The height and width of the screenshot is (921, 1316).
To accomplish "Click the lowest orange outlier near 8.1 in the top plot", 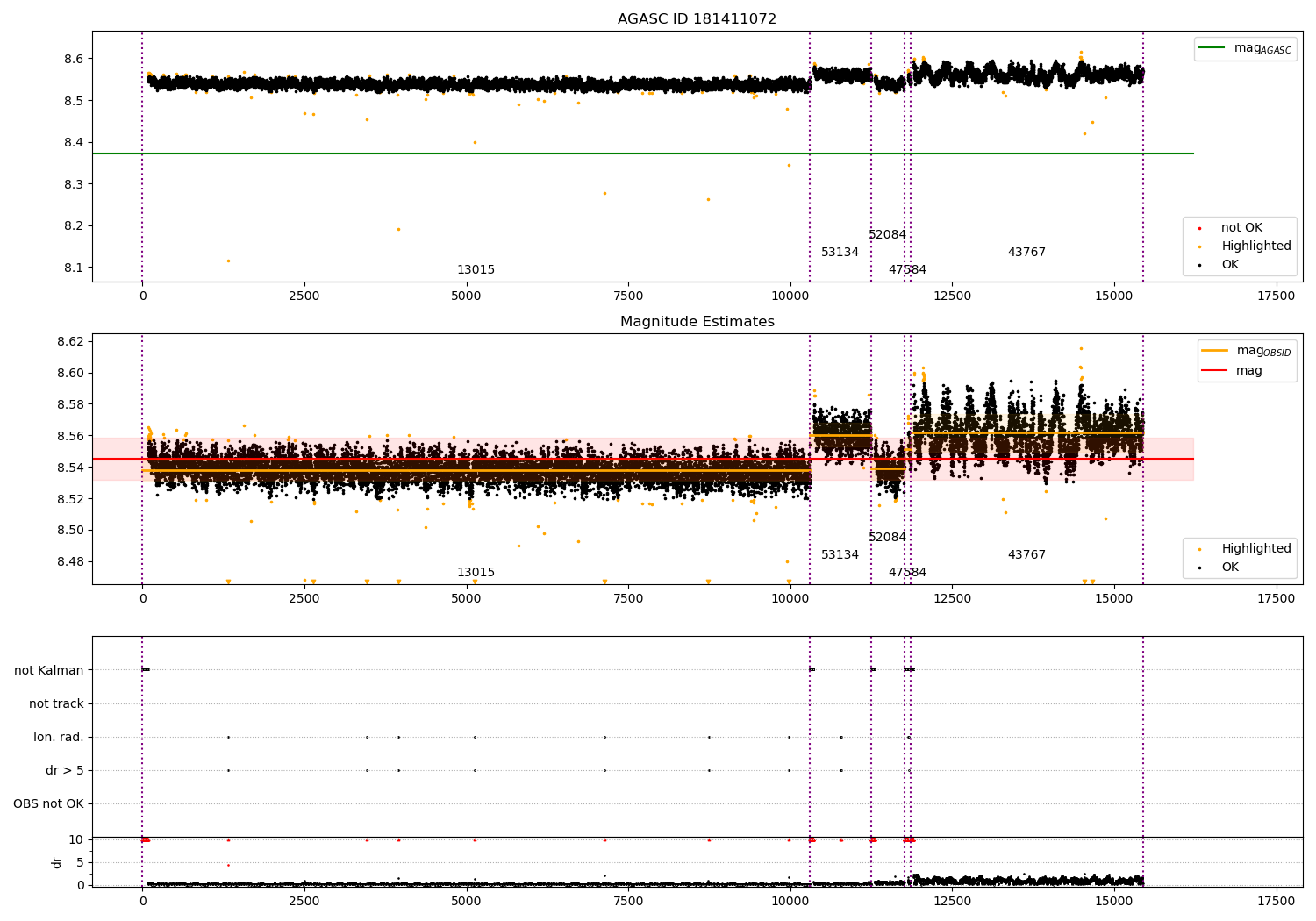I will [x=228, y=261].
